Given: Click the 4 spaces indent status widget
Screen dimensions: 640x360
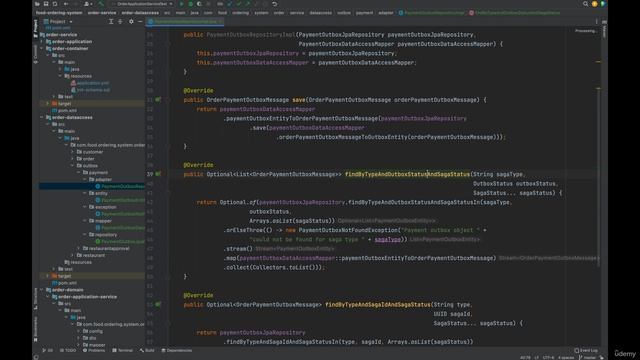Looking at the screenshot, I should pos(566,358).
